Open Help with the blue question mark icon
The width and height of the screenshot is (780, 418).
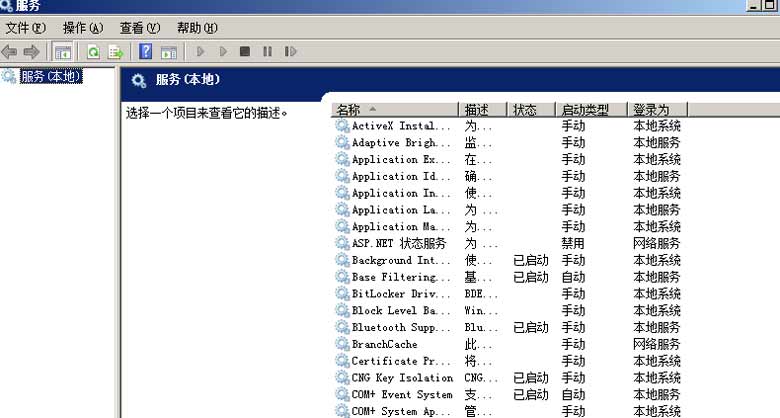[x=145, y=51]
